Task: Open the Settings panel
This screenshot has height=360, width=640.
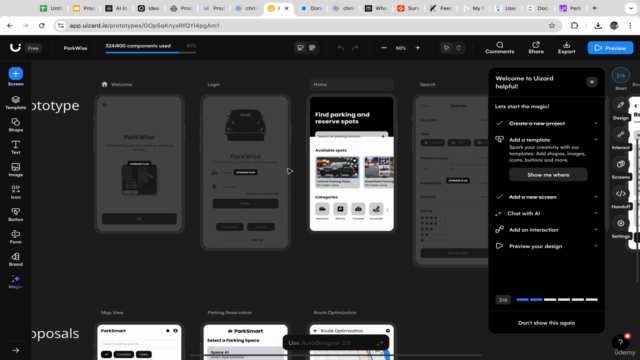Action: tap(620, 229)
